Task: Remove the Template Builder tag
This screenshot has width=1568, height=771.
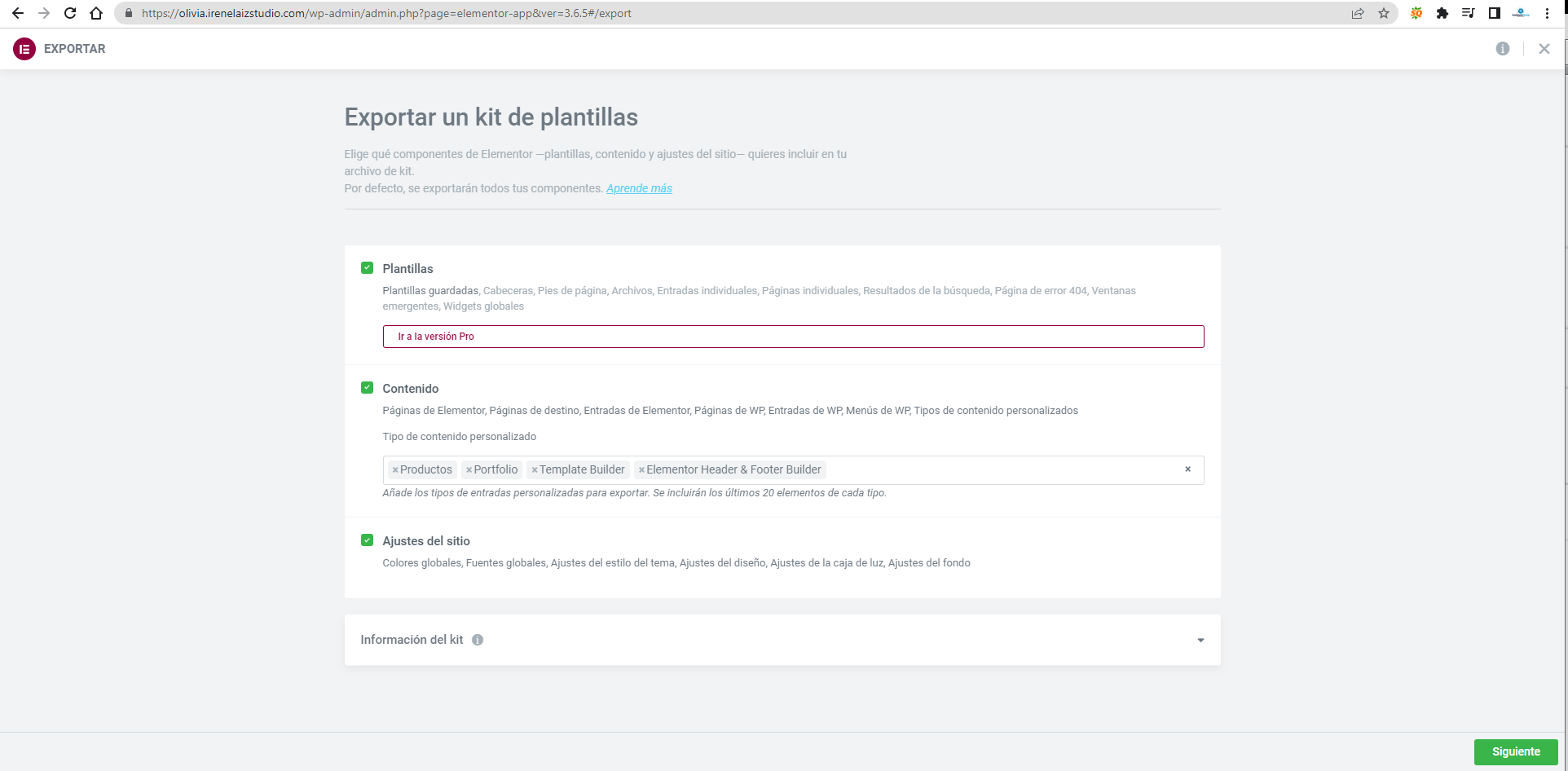Action: tap(535, 470)
